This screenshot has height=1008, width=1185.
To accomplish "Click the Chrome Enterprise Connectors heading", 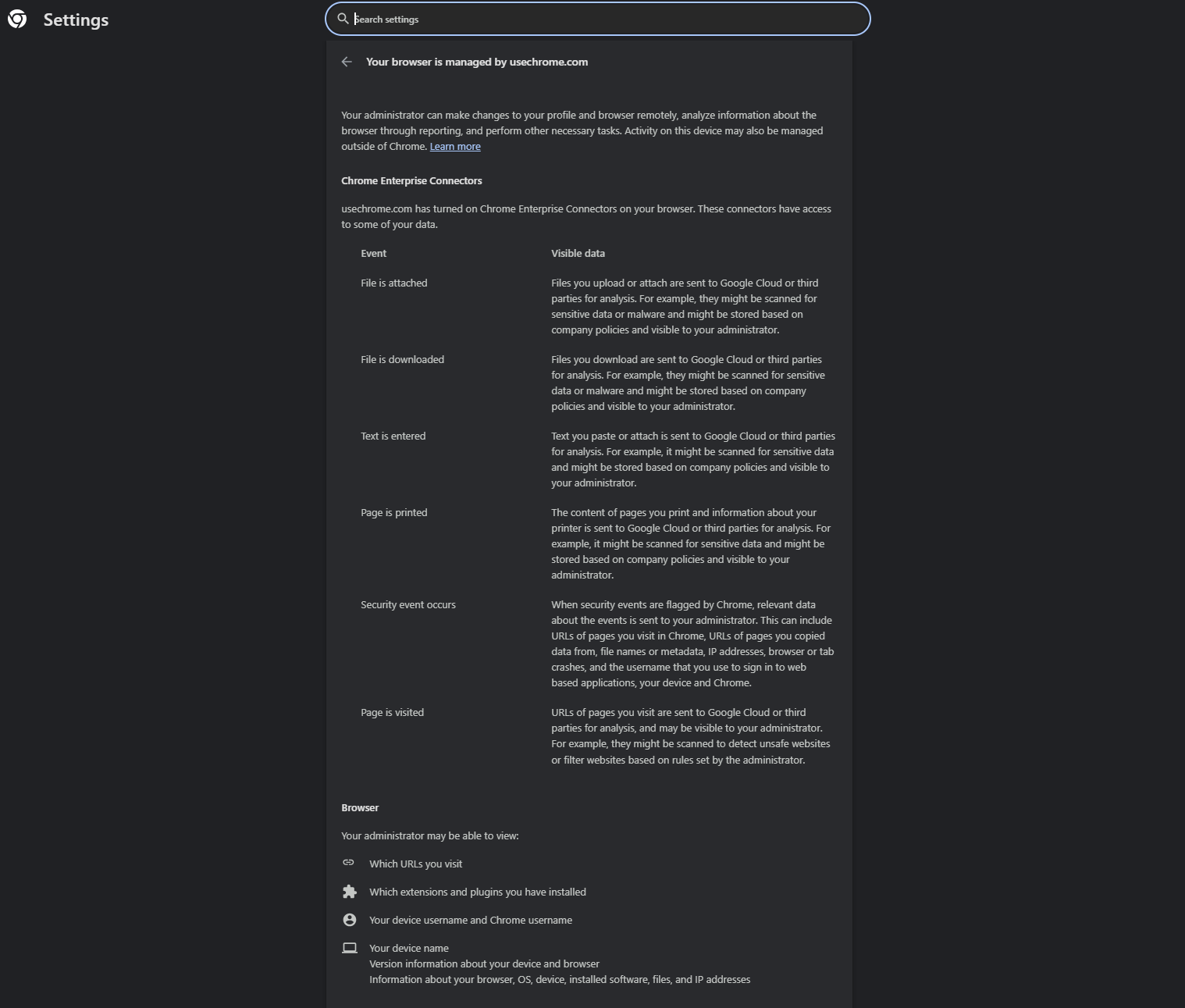I will [411, 181].
